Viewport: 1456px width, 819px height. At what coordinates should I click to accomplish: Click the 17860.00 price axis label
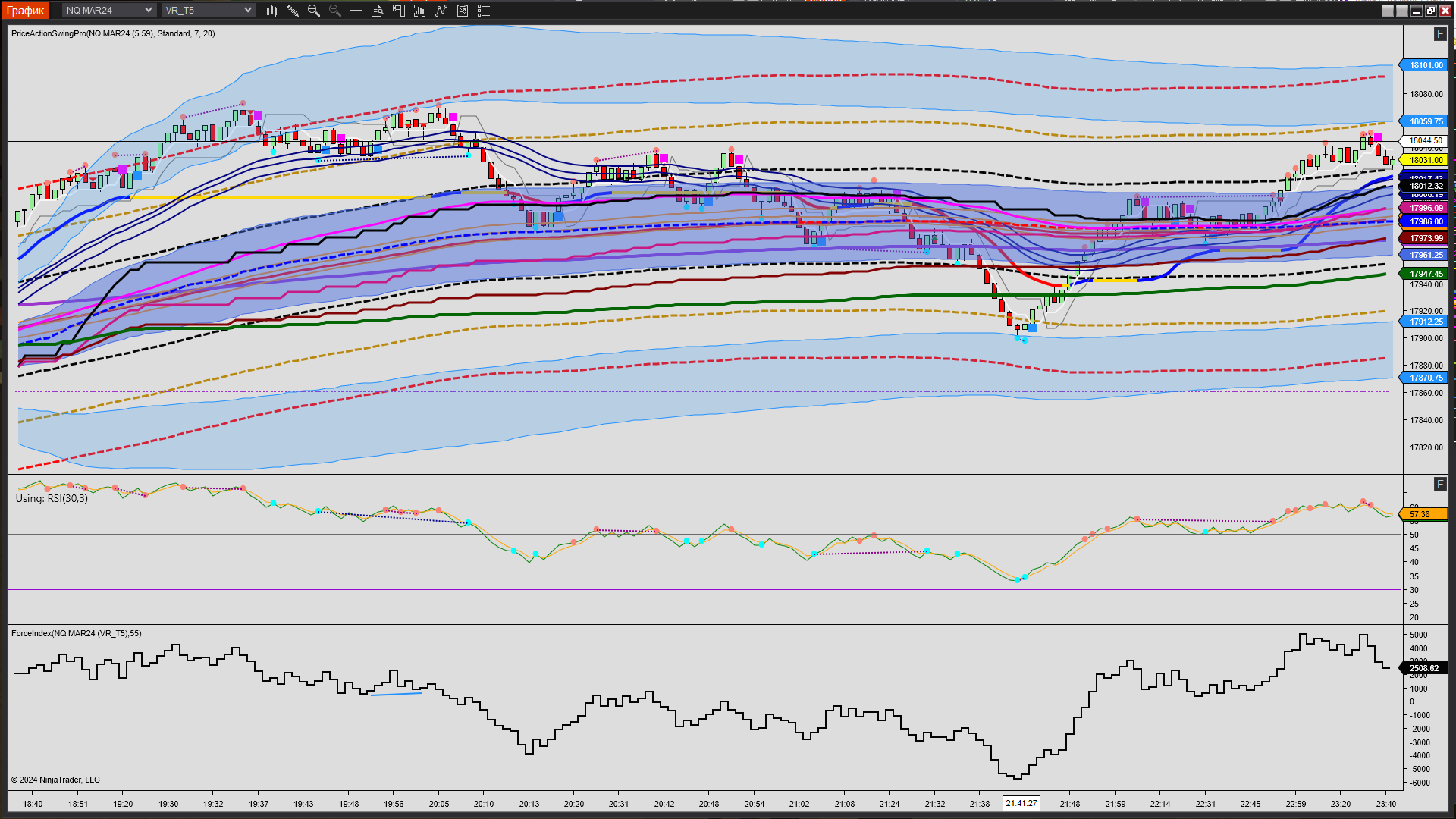point(1426,394)
